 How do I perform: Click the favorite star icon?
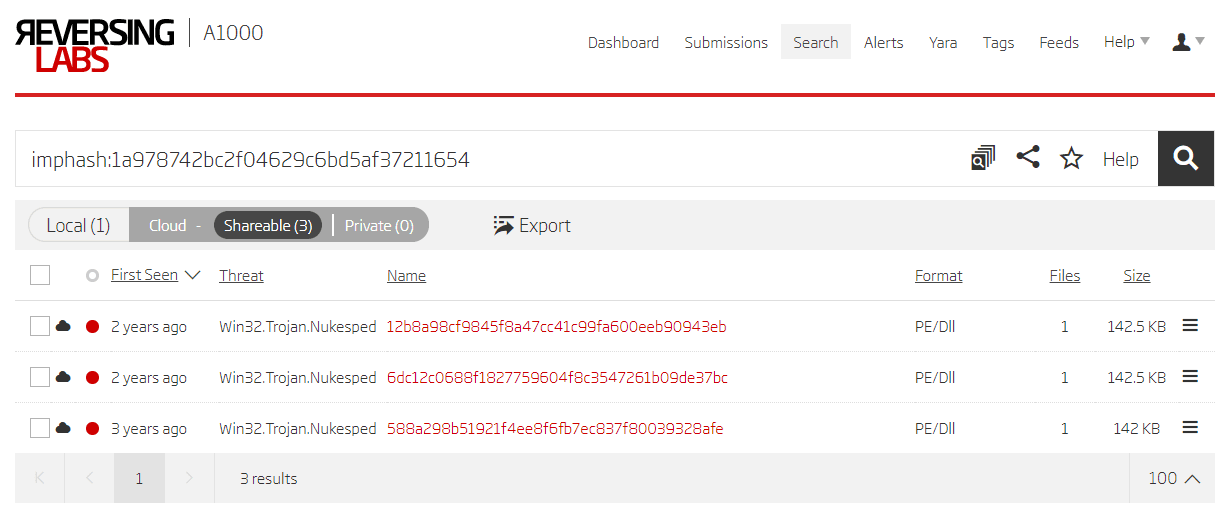1071,158
